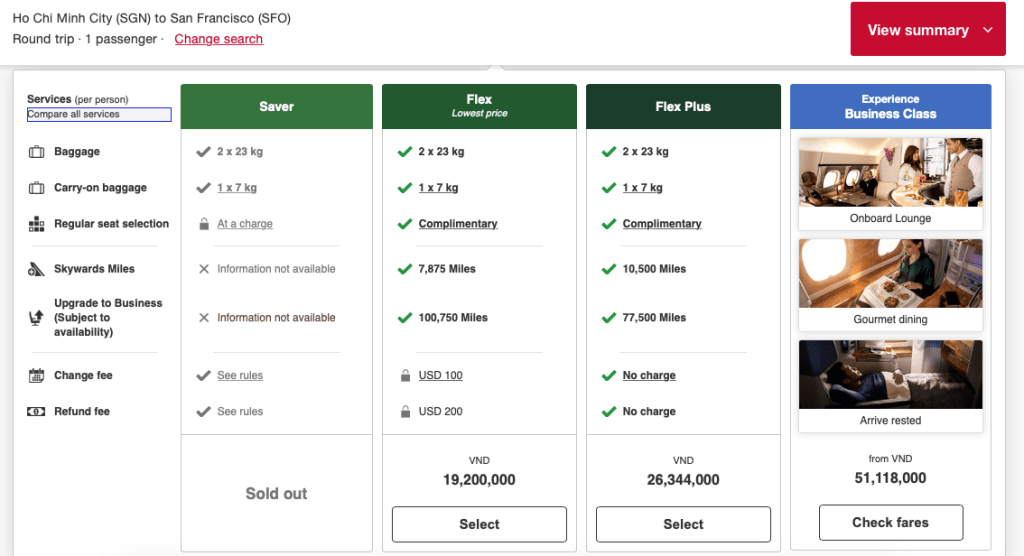Click the Change fee calendar icon
Viewport: 1024px width, 556px height.
click(37, 376)
